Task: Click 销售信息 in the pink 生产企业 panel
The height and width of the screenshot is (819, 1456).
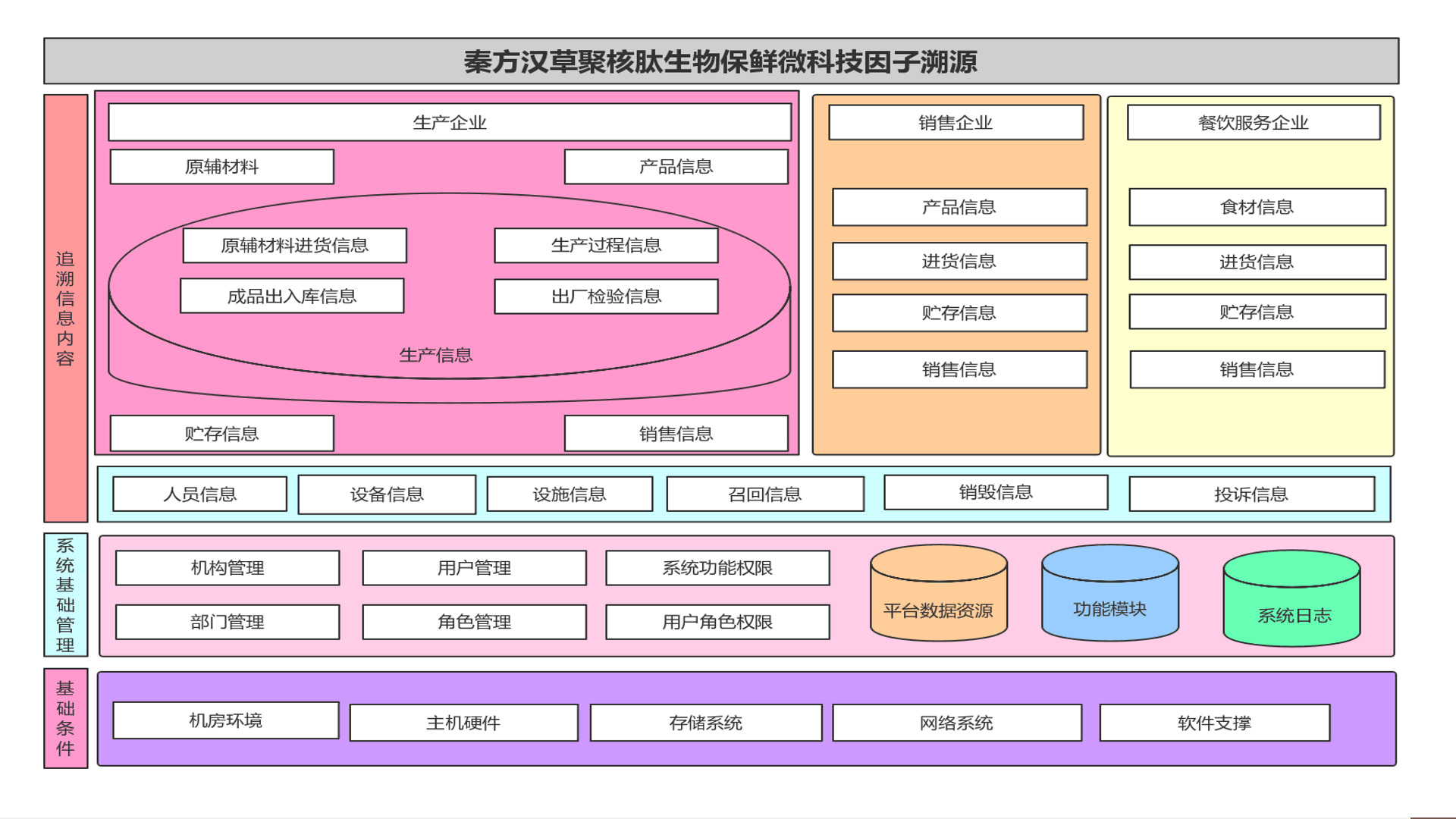Action: click(x=676, y=434)
